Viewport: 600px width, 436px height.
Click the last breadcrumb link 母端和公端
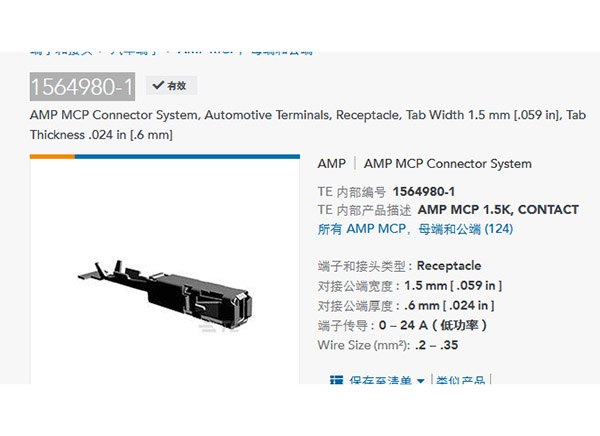point(282,53)
